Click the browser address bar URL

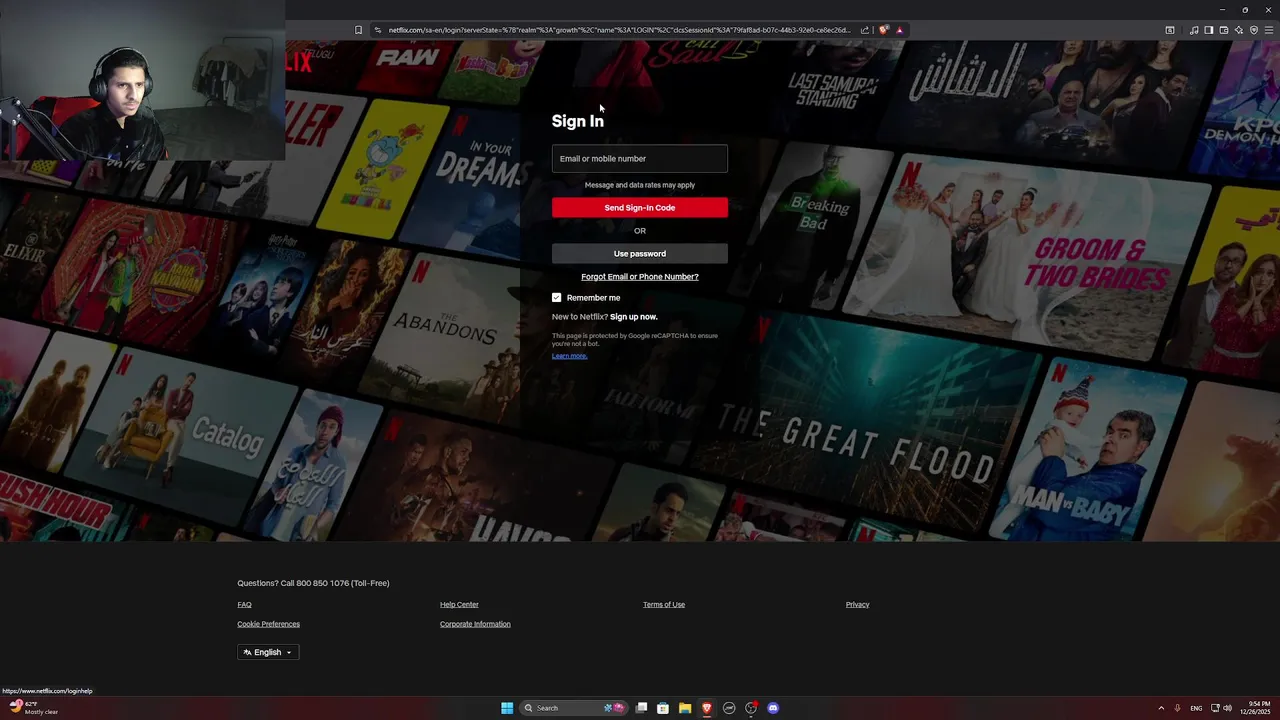[x=620, y=30]
